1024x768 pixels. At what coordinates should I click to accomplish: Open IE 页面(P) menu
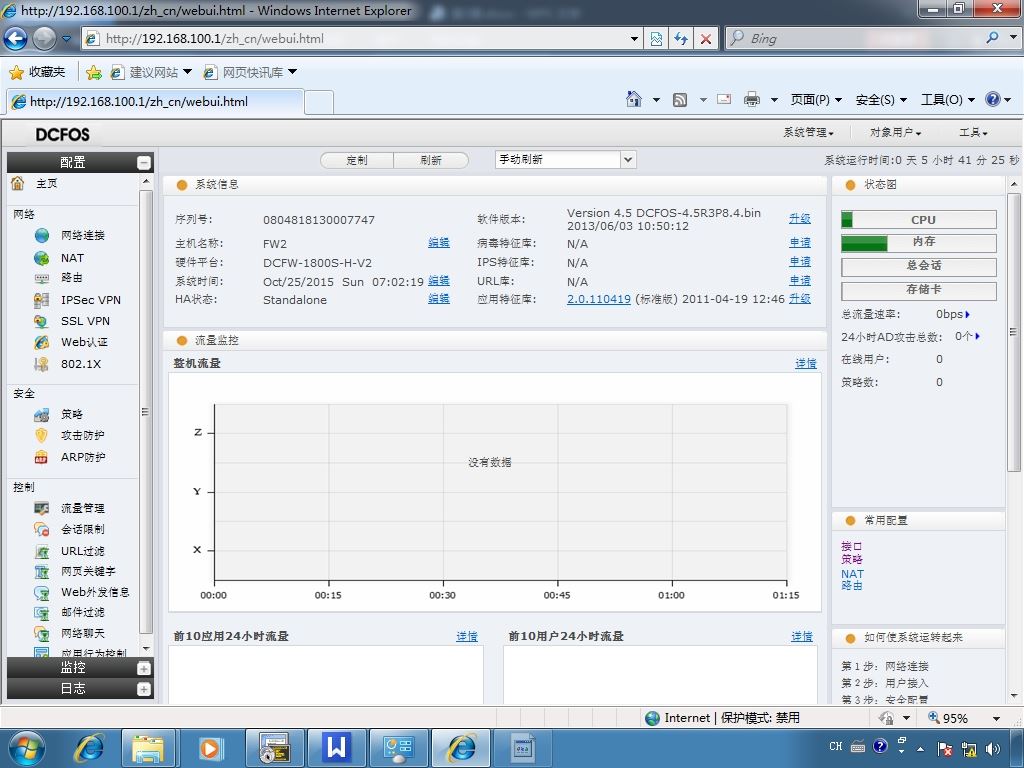click(x=816, y=99)
